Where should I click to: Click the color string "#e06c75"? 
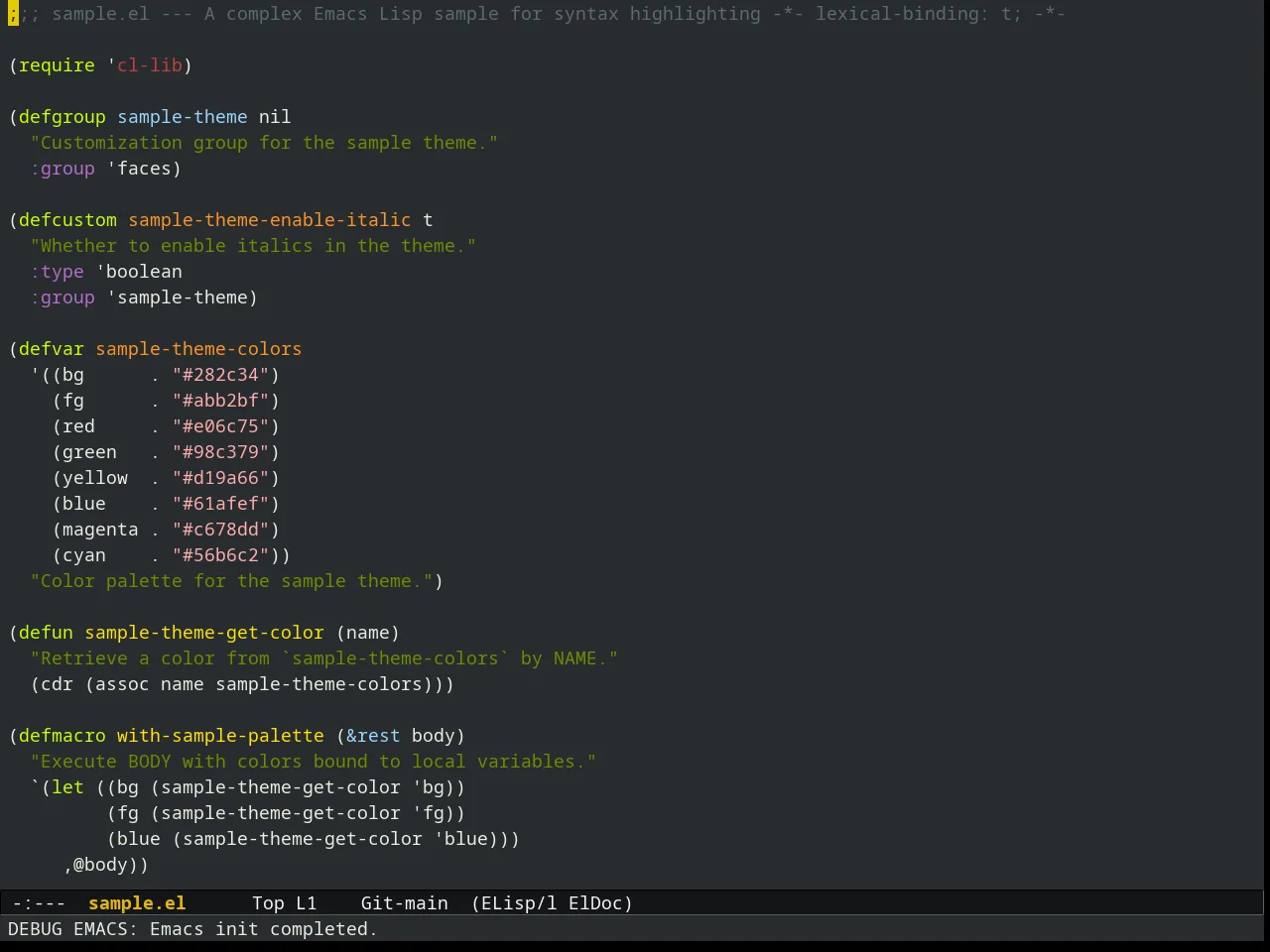coord(220,426)
